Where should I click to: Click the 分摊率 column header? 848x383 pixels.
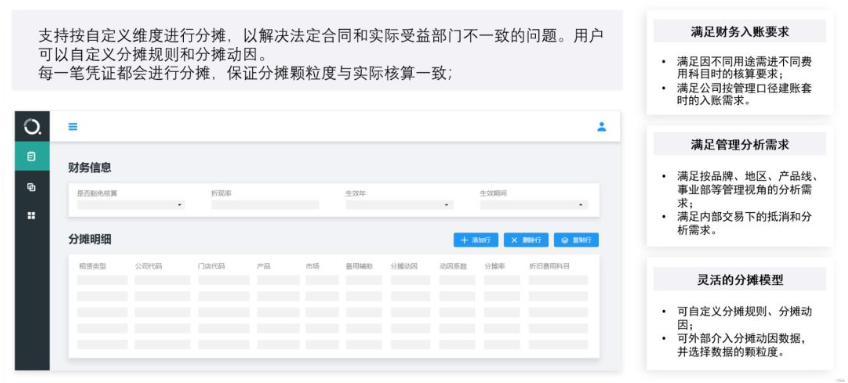pos(494,266)
